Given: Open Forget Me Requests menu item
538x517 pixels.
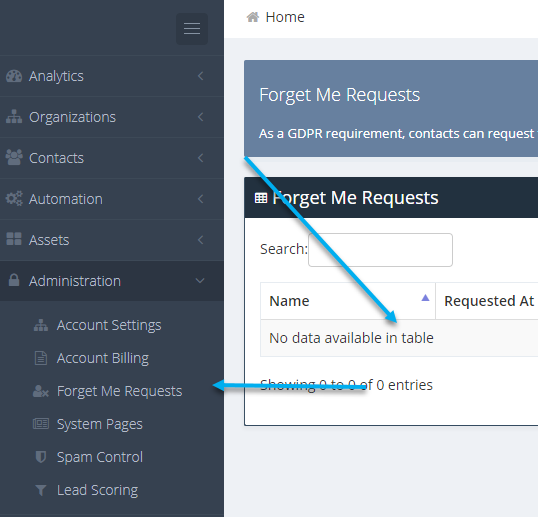Looking at the screenshot, I should (x=119, y=391).
